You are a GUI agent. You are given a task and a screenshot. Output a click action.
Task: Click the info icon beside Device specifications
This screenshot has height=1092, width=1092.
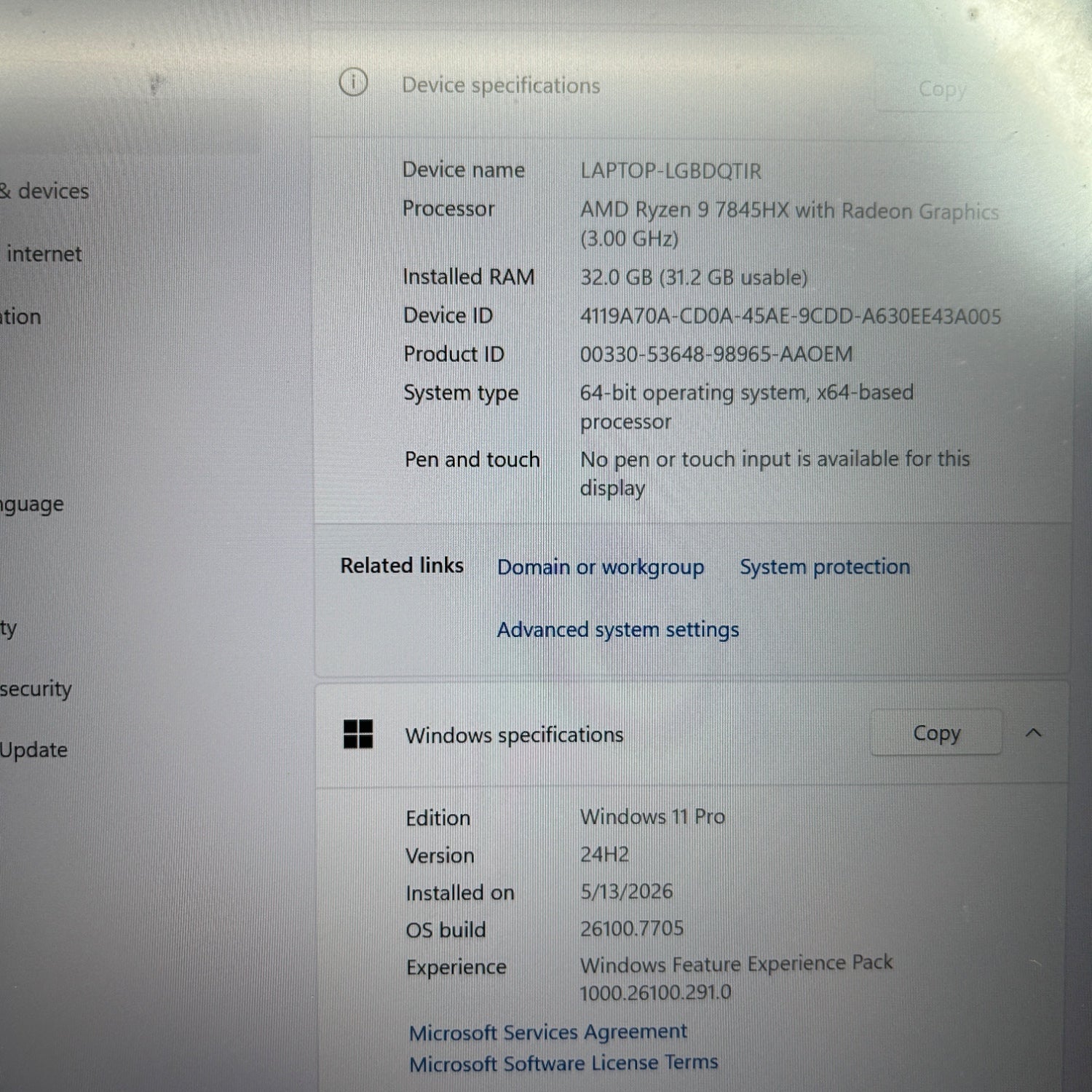point(353,82)
